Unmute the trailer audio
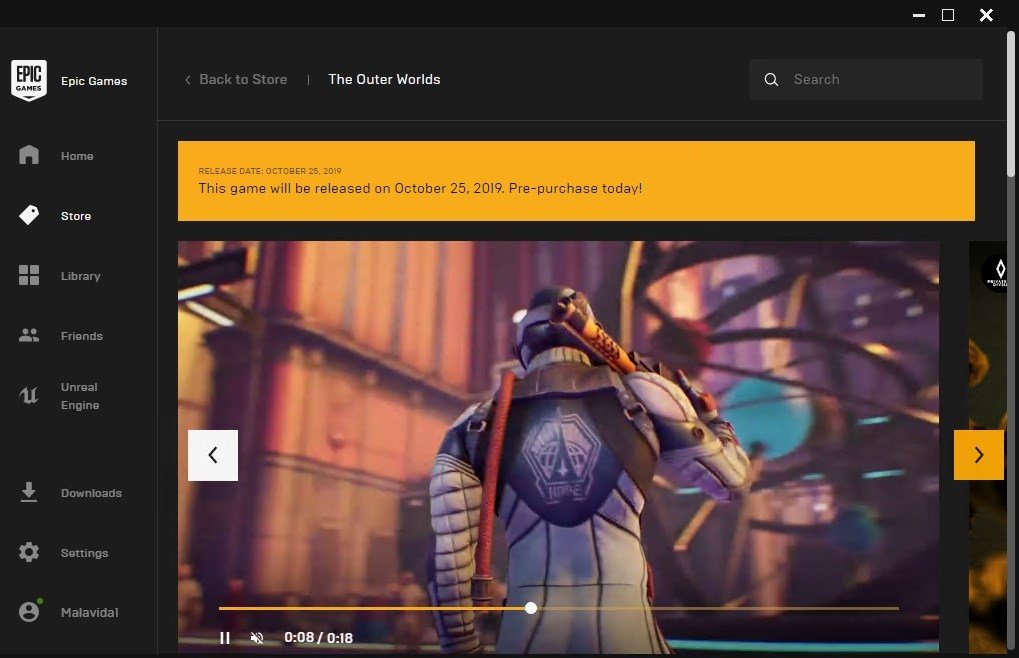This screenshot has width=1019, height=658. pyautogui.click(x=257, y=638)
